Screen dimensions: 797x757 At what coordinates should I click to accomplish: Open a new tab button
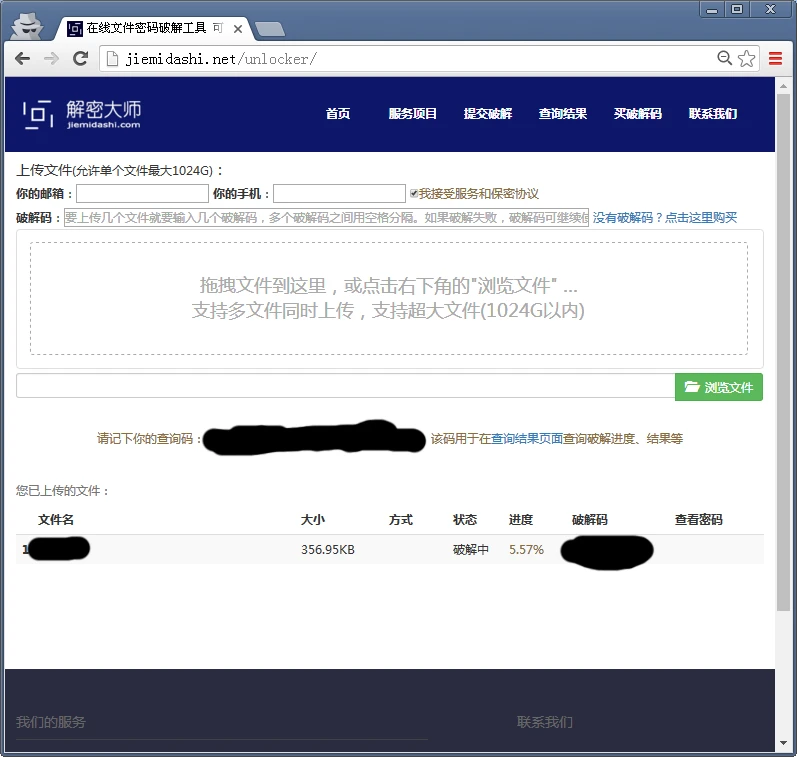click(x=269, y=29)
